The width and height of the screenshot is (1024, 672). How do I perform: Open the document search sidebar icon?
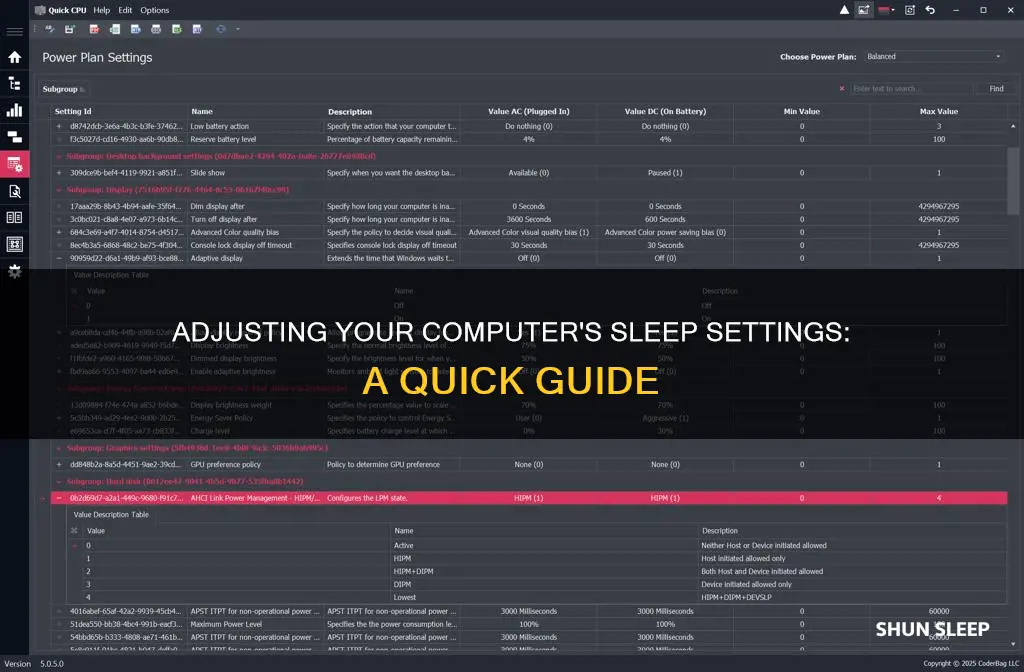coord(14,191)
